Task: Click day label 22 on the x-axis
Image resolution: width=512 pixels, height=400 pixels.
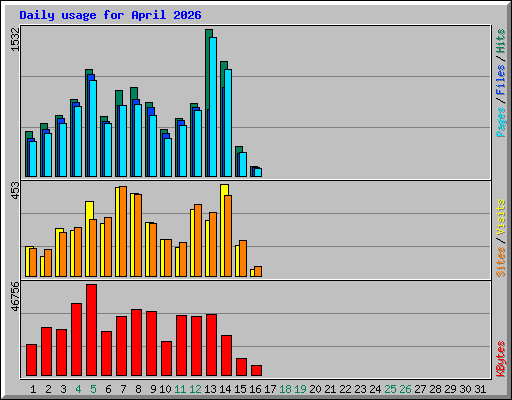Action: coord(345,389)
